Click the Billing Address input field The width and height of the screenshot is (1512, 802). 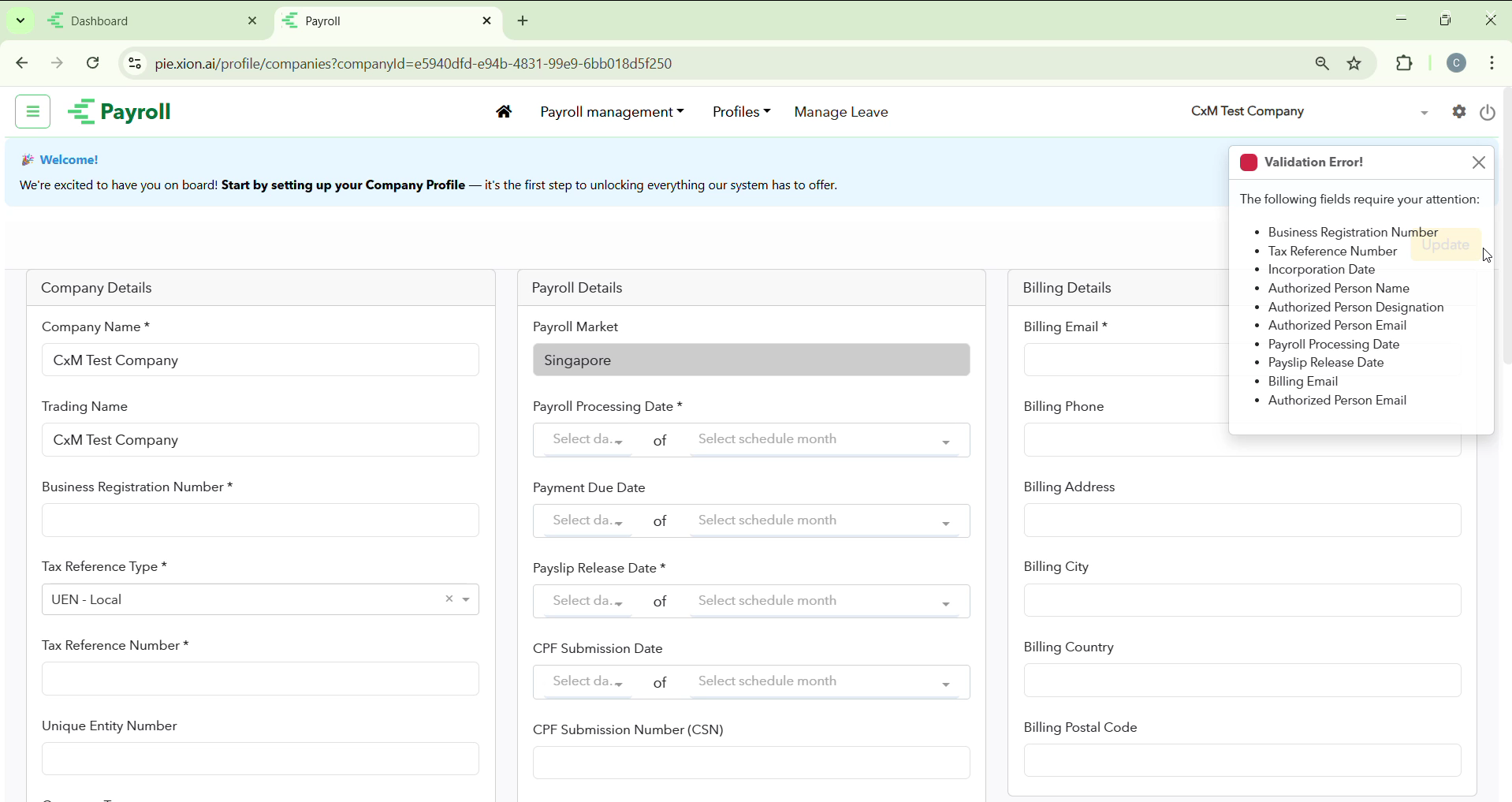[1242, 521]
